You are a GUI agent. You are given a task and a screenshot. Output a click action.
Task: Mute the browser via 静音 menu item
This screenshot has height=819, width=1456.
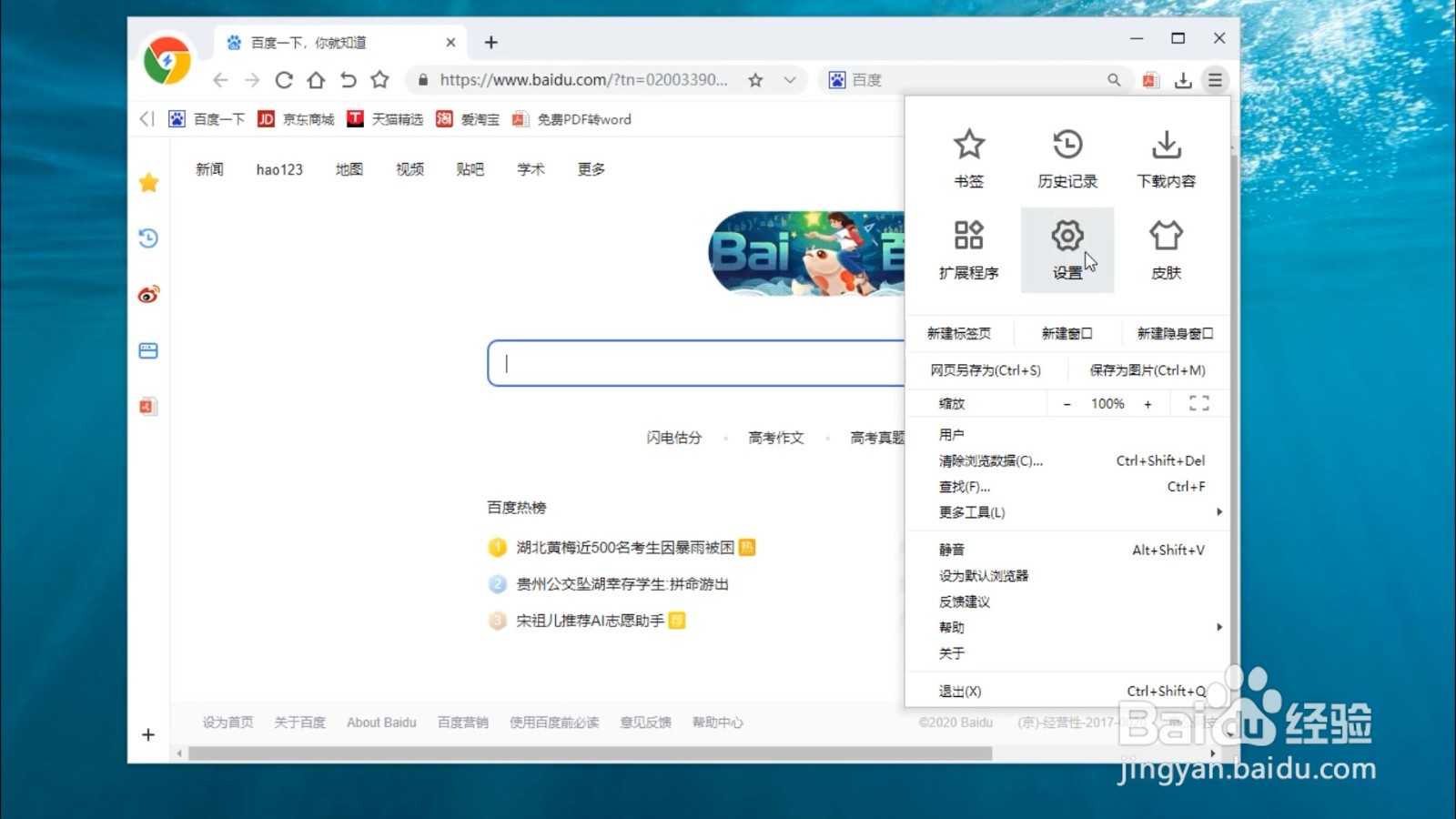[952, 550]
